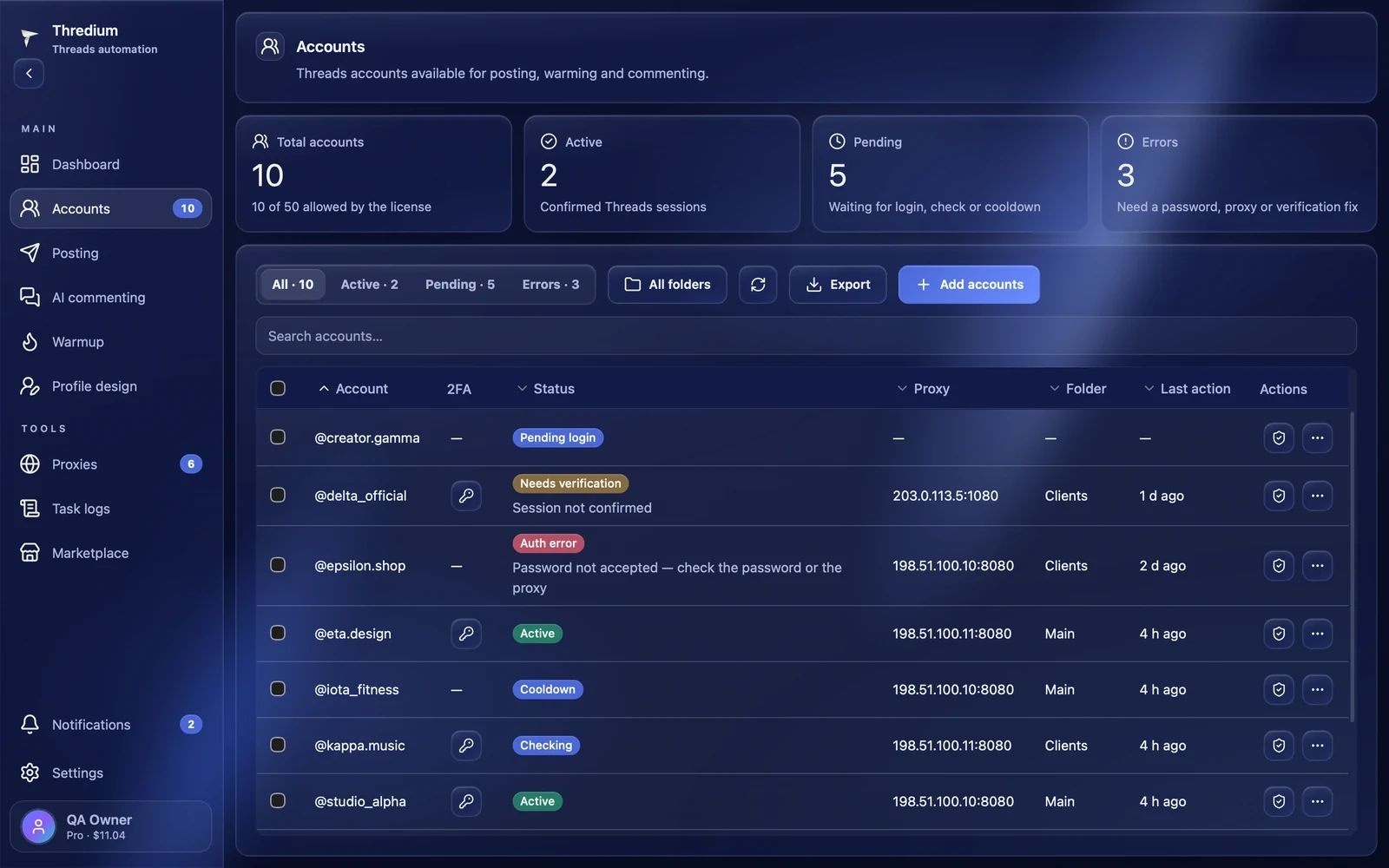Click the Thredium logo icon

click(x=30, y=37)
